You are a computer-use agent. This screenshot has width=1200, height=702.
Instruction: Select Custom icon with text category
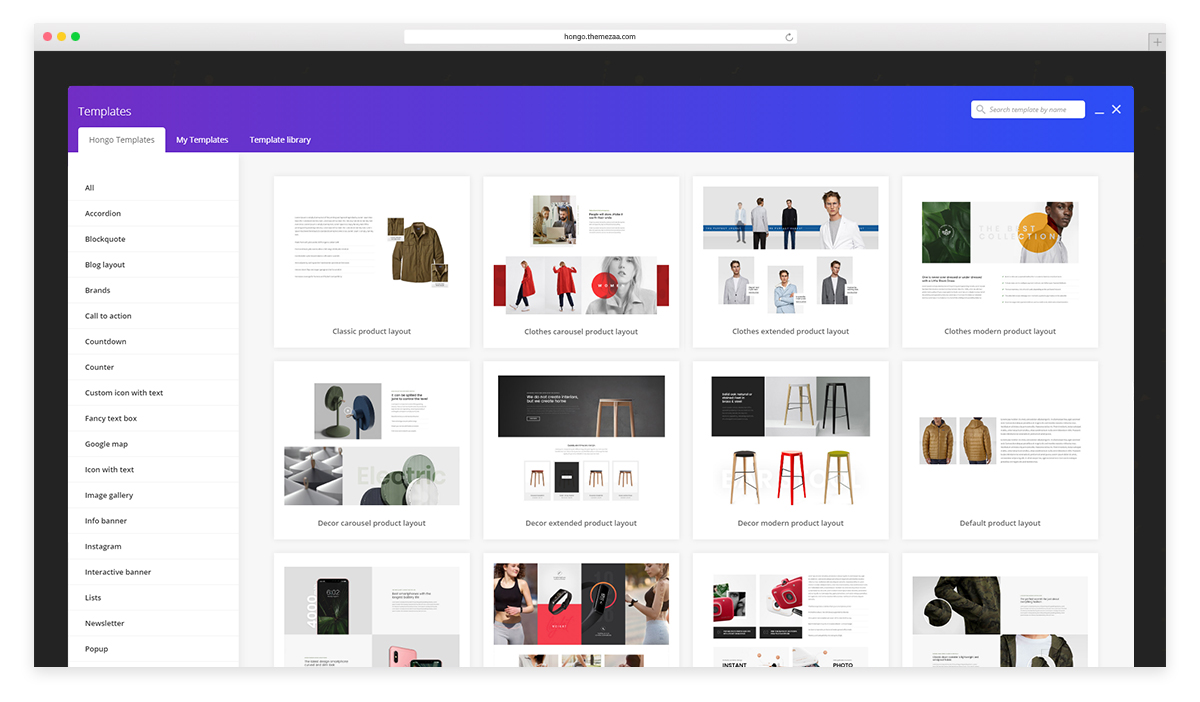tap(153, 393)
